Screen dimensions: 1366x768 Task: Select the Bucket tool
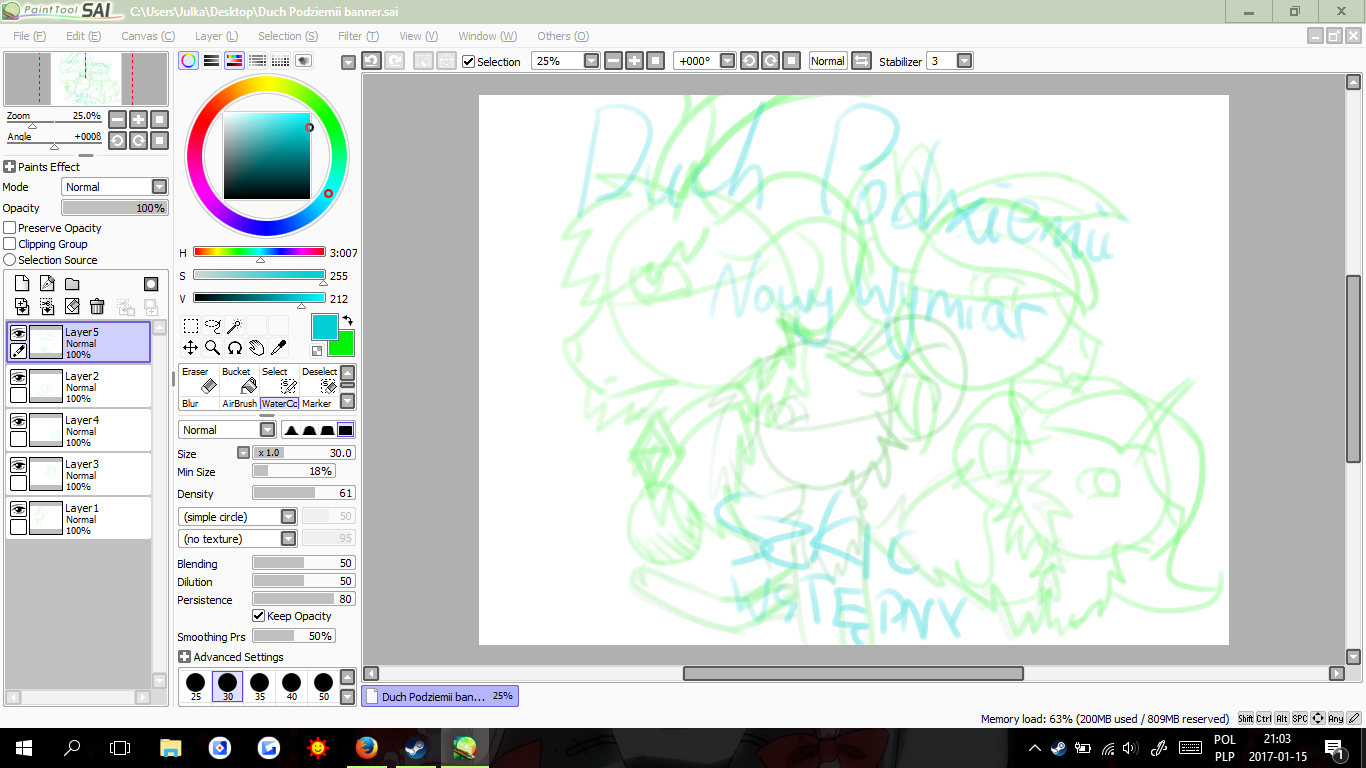(239, 382)
